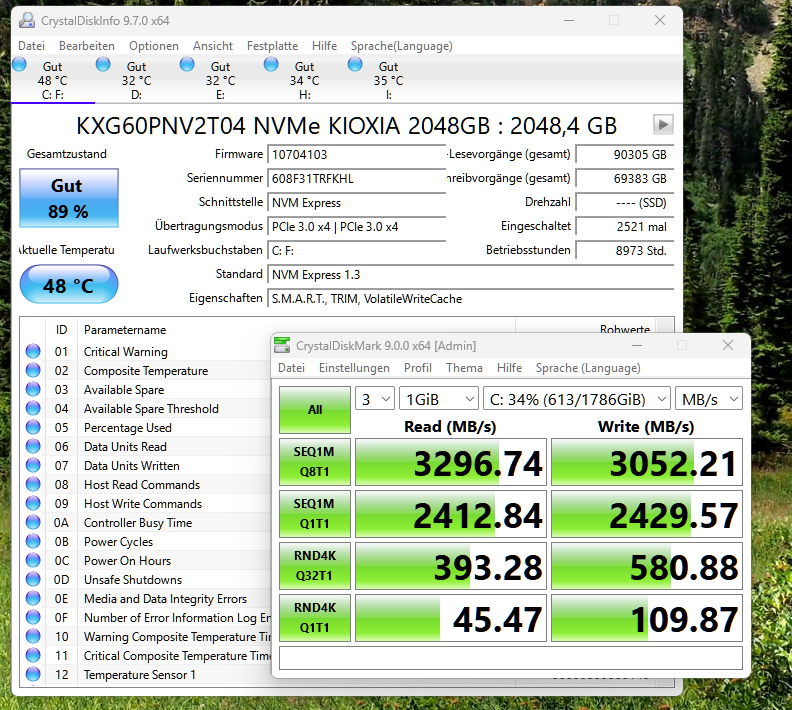Screen dimensions: 792x710
Task: Click the Parametername column header
Action: click(x=125, y=330)
